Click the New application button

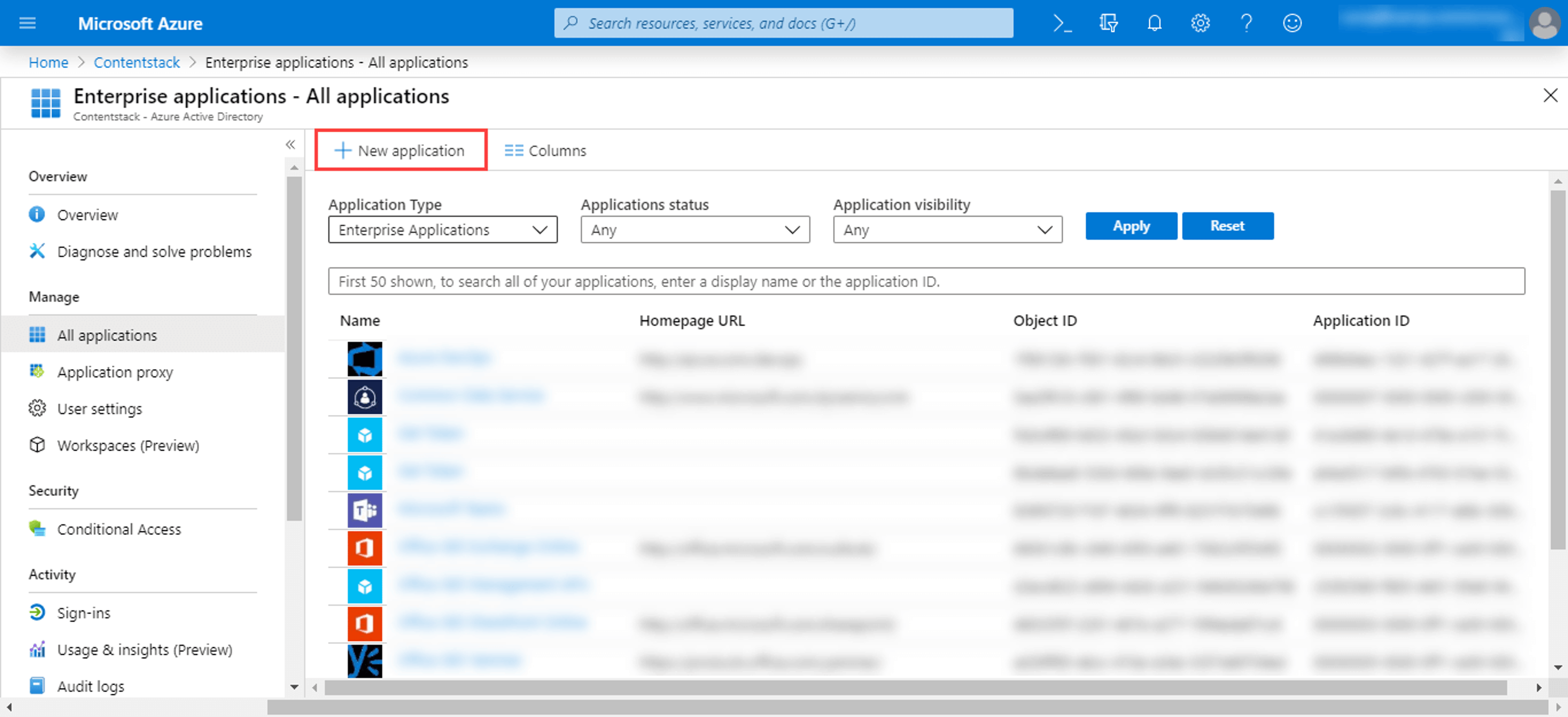[x=401, y=150]
